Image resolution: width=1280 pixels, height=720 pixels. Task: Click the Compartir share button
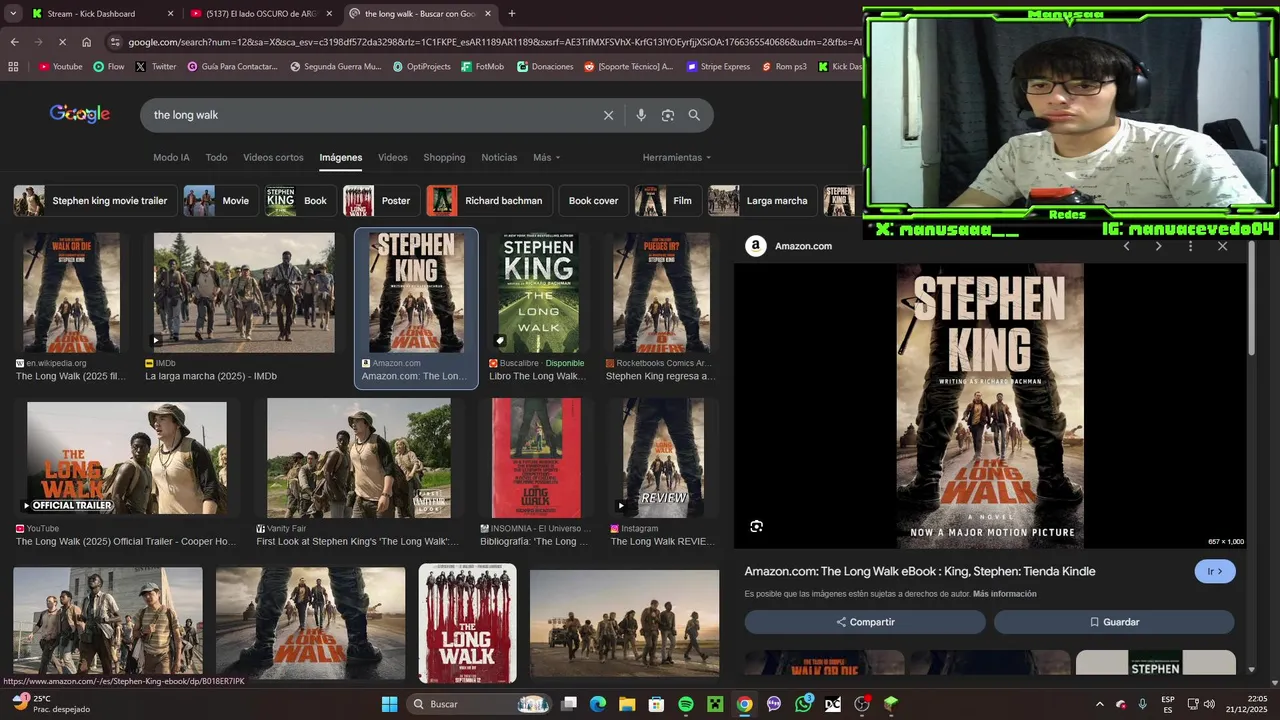coord(865,622)
